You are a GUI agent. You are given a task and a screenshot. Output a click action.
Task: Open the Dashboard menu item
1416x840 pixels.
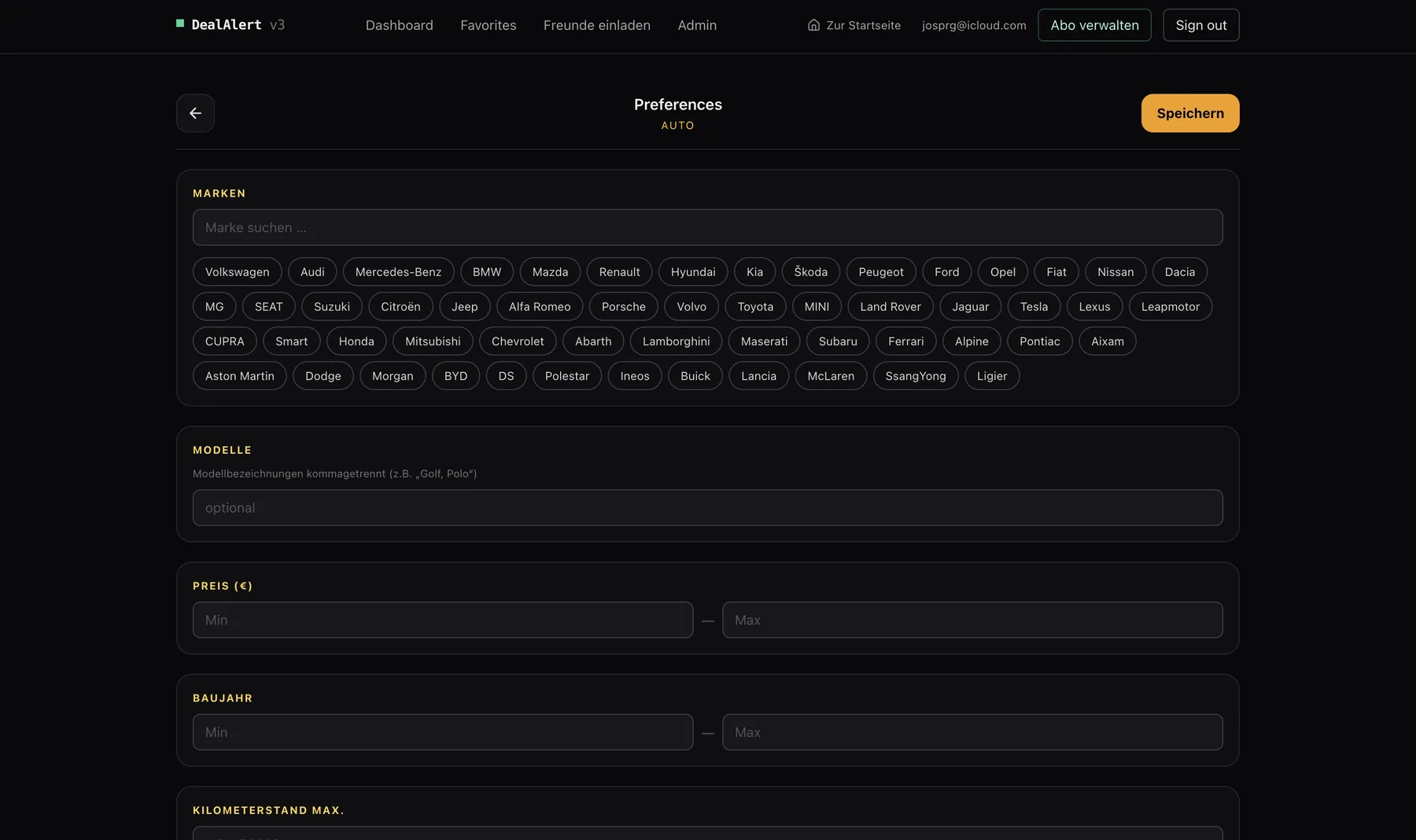click(400, 25)
